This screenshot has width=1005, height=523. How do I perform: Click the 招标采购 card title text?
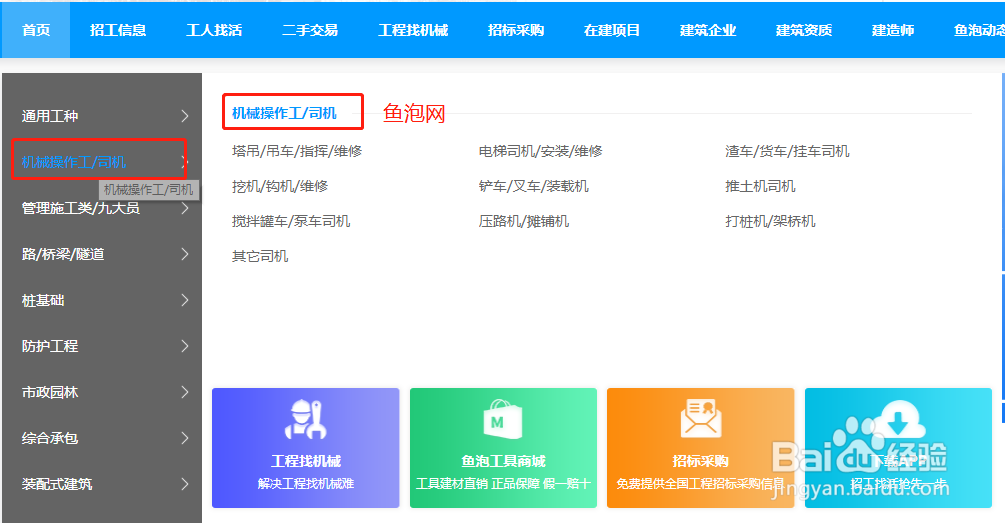701,461
